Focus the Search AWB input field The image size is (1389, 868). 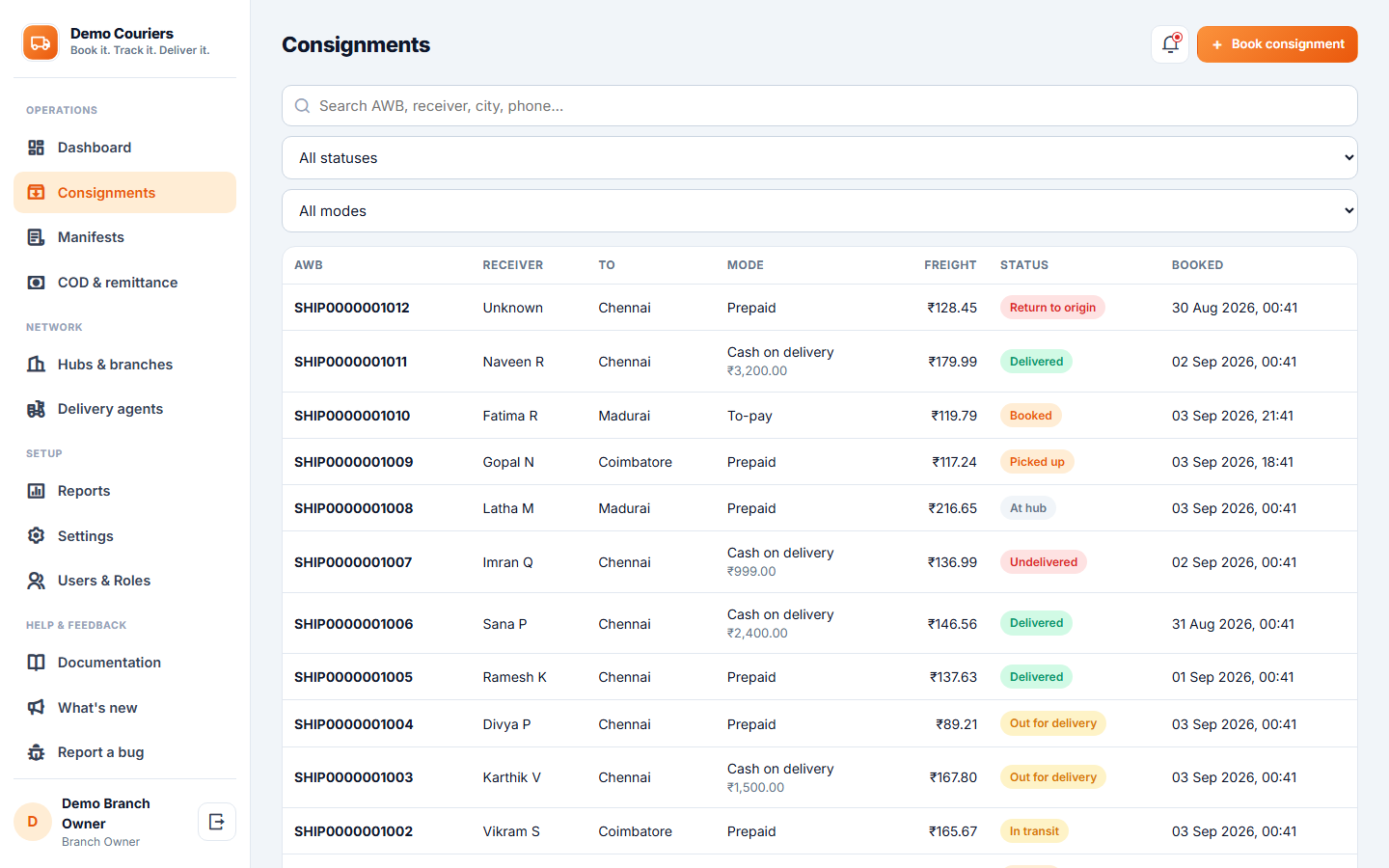point(820,106)
